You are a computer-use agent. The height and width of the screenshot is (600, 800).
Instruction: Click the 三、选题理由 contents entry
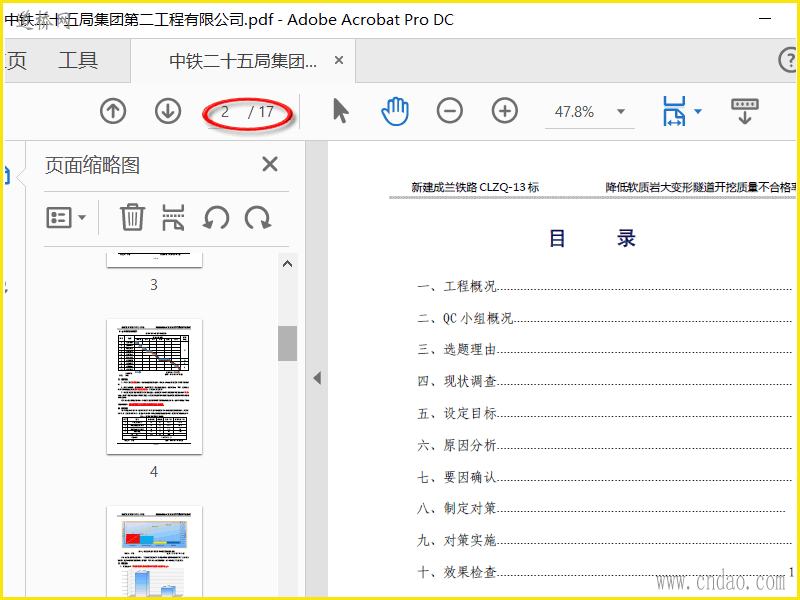pyautogui.click(x=604, y=349)
